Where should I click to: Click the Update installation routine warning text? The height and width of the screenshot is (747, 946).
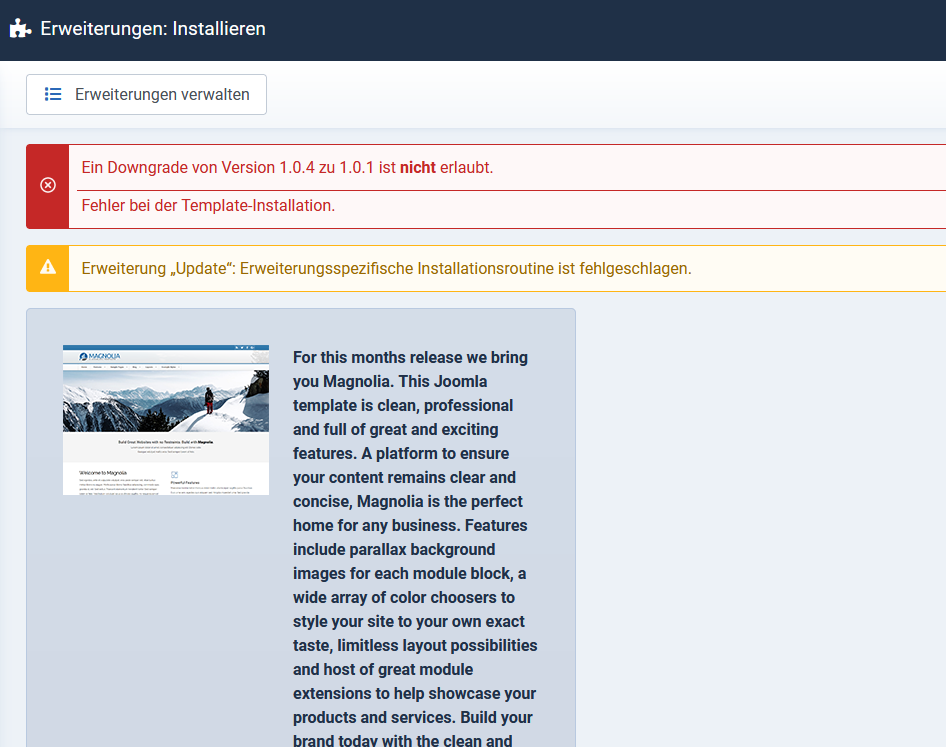pyautogui.click(x=386, y=268)
